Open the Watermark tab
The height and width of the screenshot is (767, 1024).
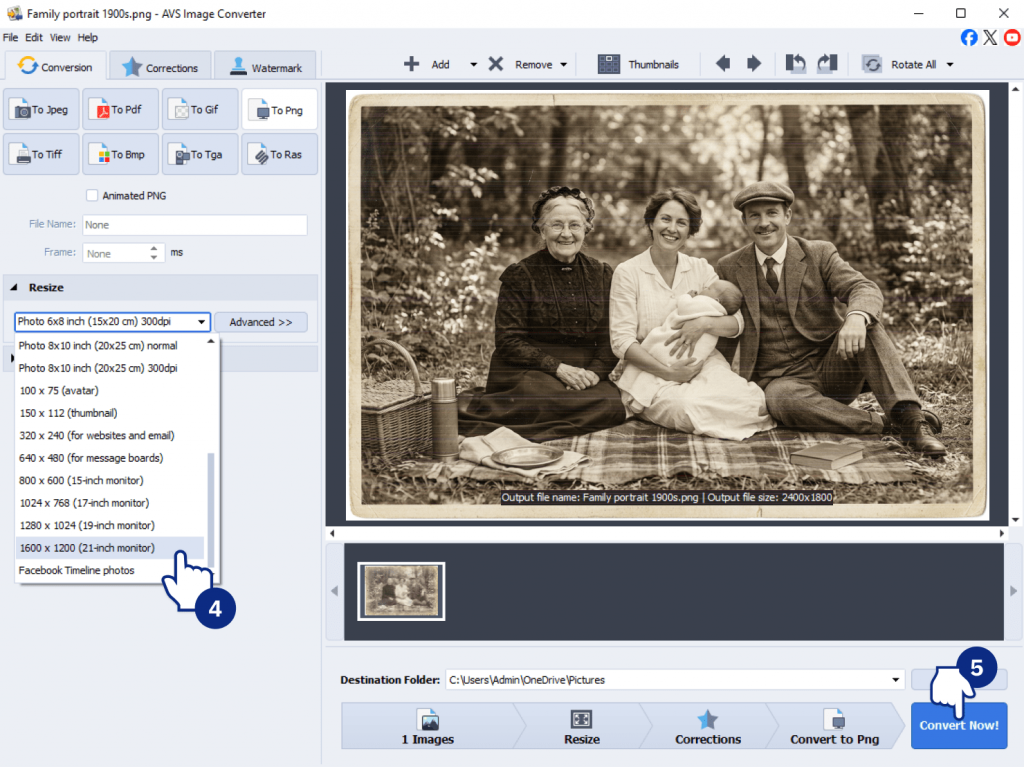(x=265, y=68)
